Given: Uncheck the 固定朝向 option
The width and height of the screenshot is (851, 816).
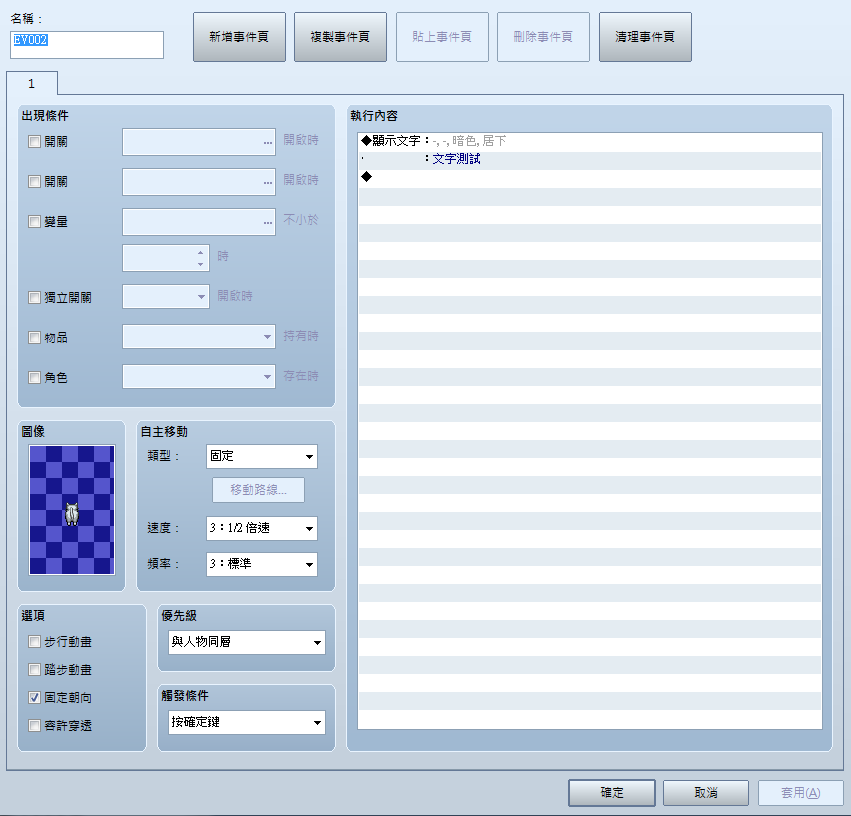Looking at the screenshot, I should click(x=34, y=698).
